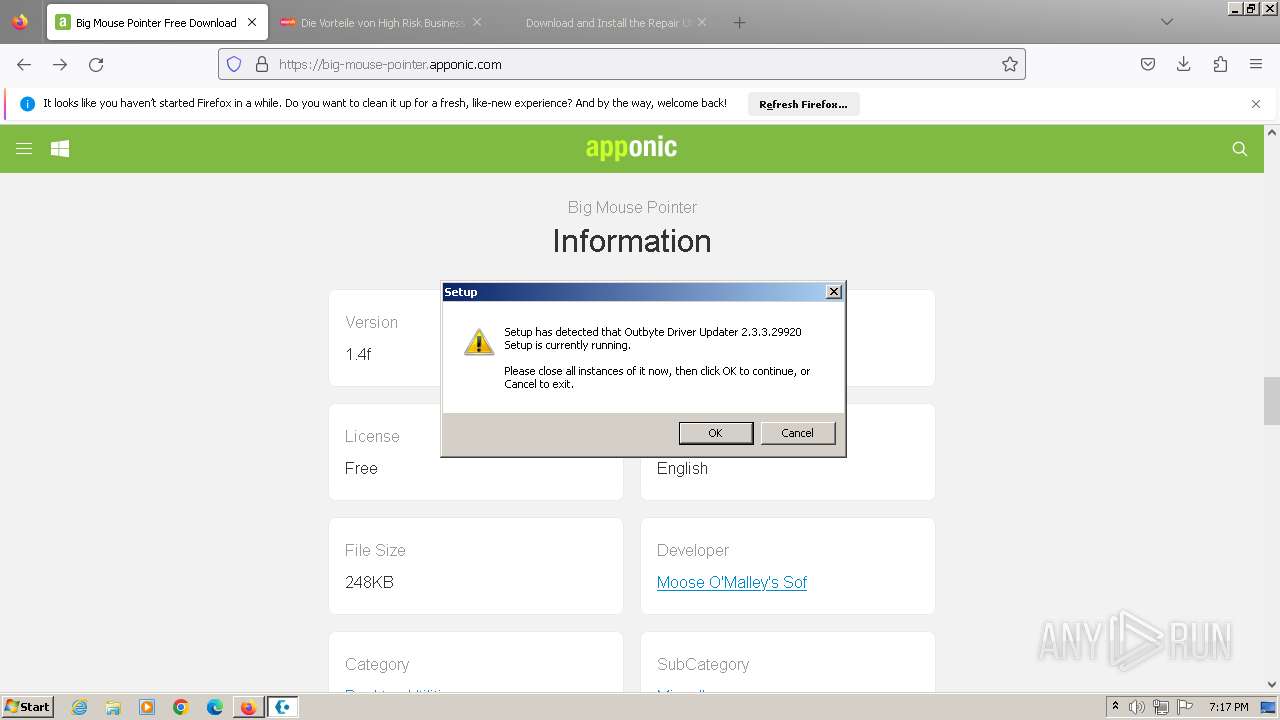This screenshot has height=720, width=1280.
Task: Click Cancel in the Setup dialog
Action: (797, 433)
